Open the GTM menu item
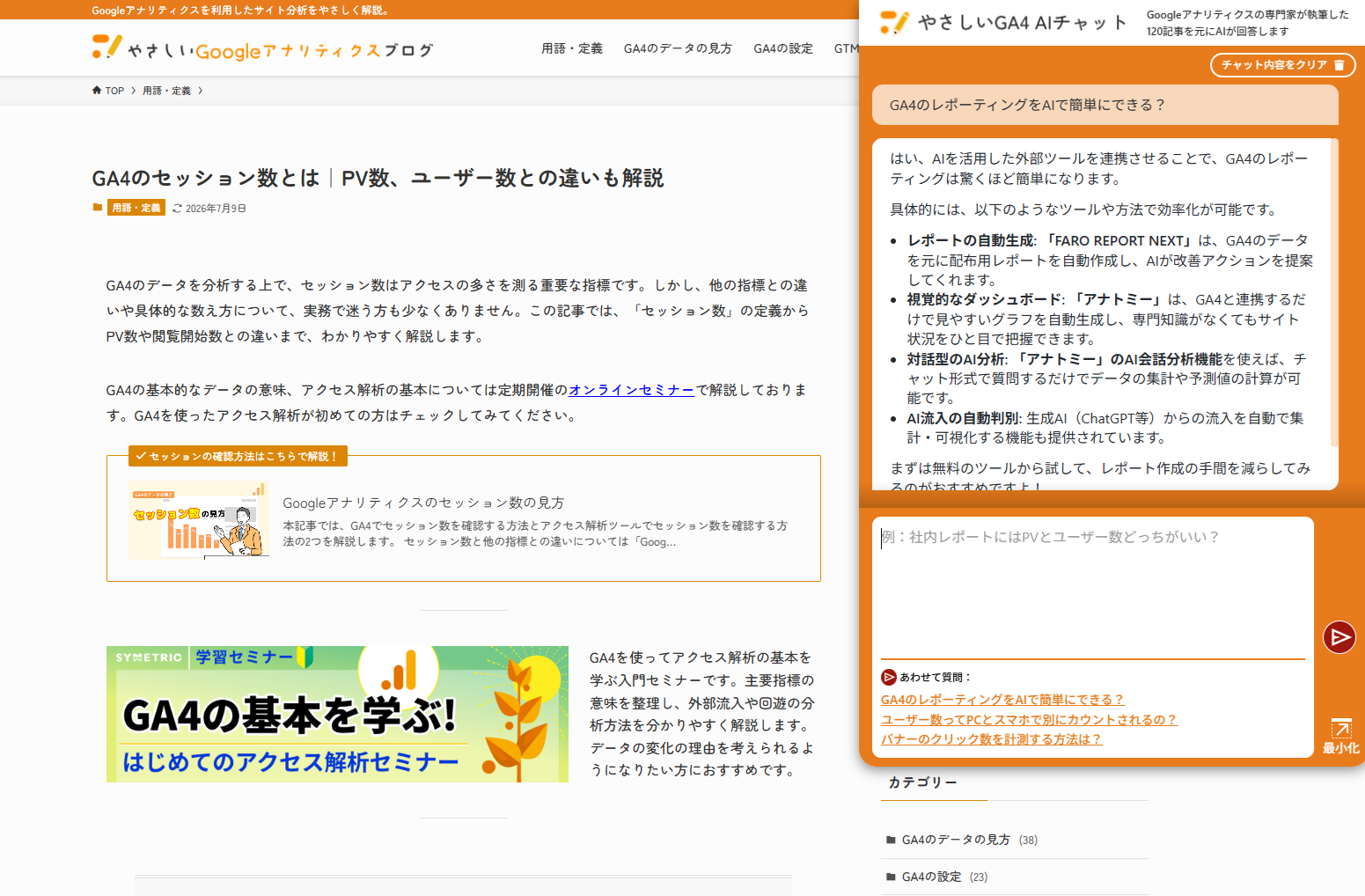This screenshot has height=896, width=1365. [846, 48]
